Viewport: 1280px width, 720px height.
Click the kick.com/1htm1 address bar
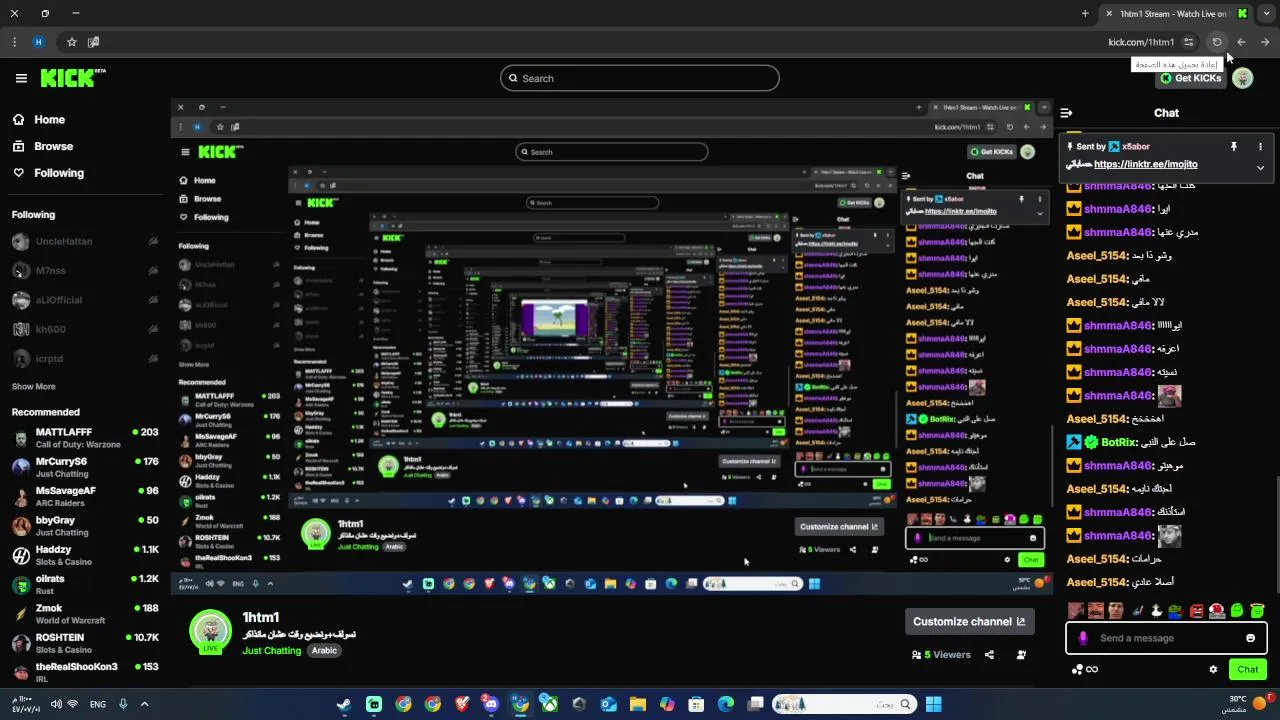coord(1141,42)
